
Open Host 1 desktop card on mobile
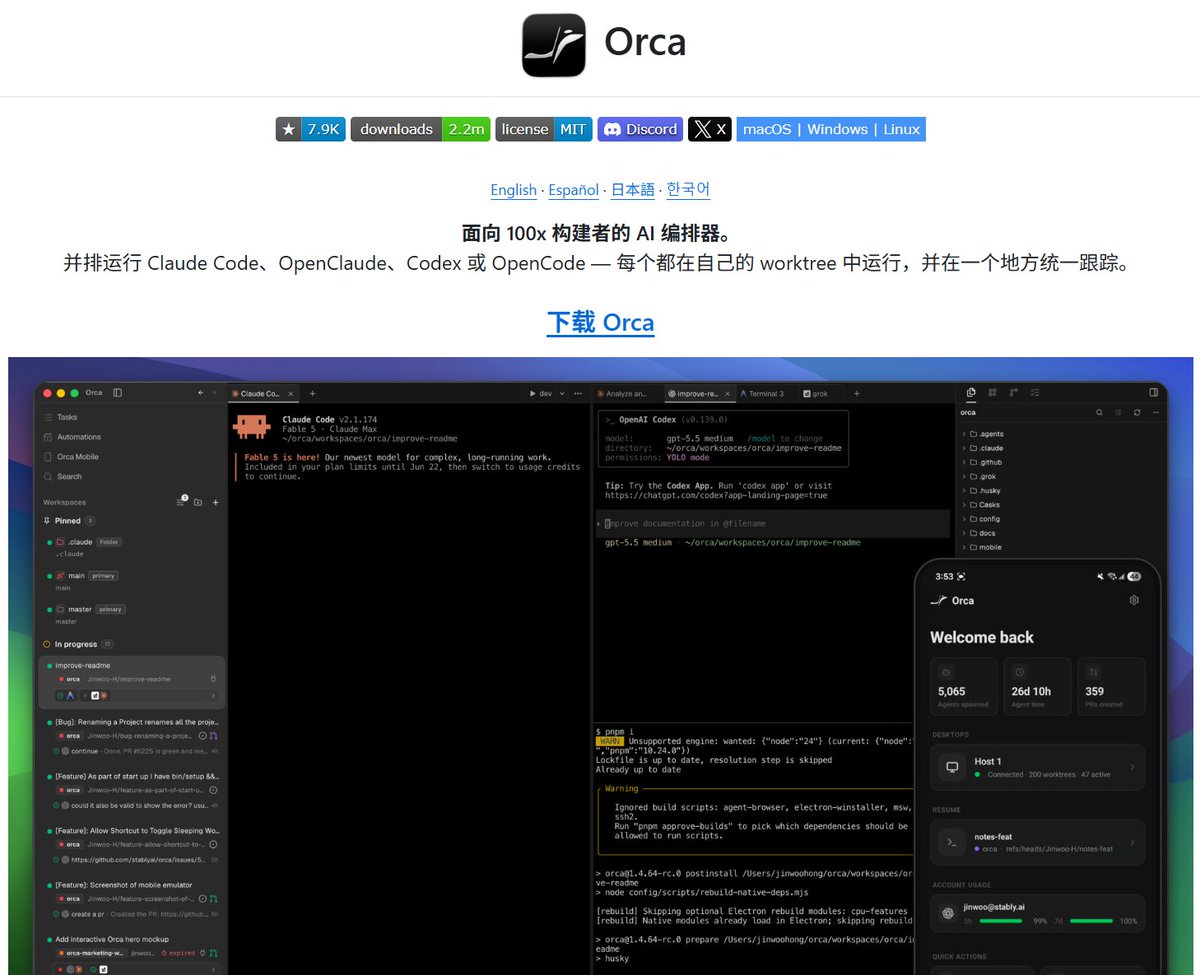1037,767
